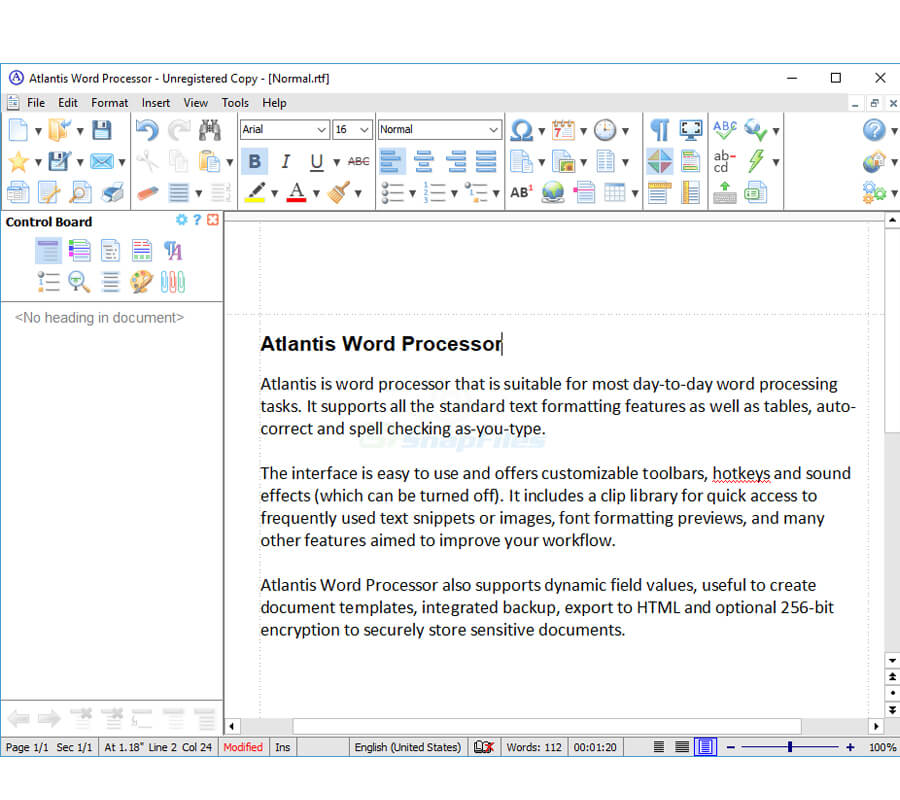900x800 pixels.
Task: Click the zoom slider handle
Action: [x=790, y=747]
